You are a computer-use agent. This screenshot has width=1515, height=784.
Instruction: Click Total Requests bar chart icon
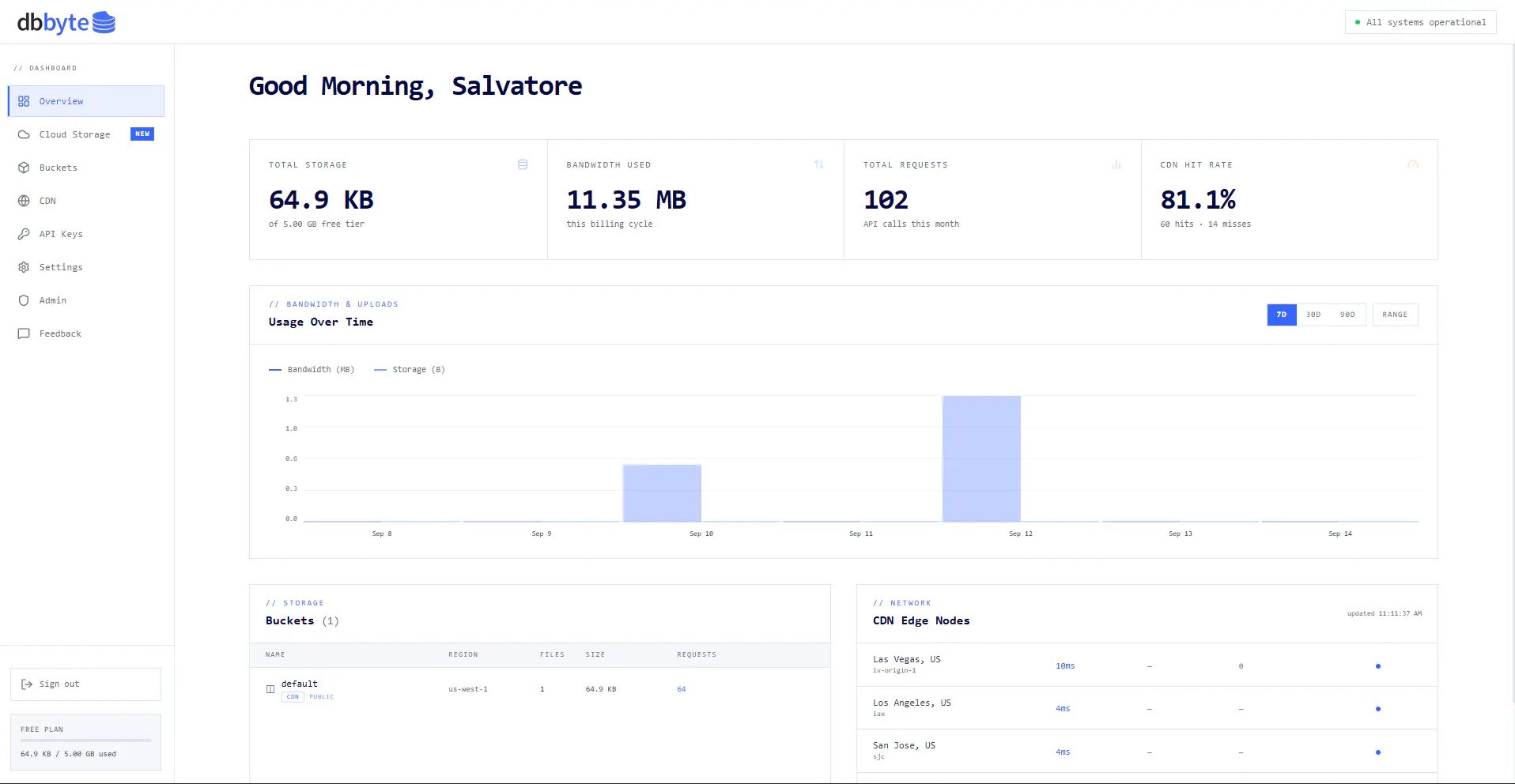tap(1116, 164)
